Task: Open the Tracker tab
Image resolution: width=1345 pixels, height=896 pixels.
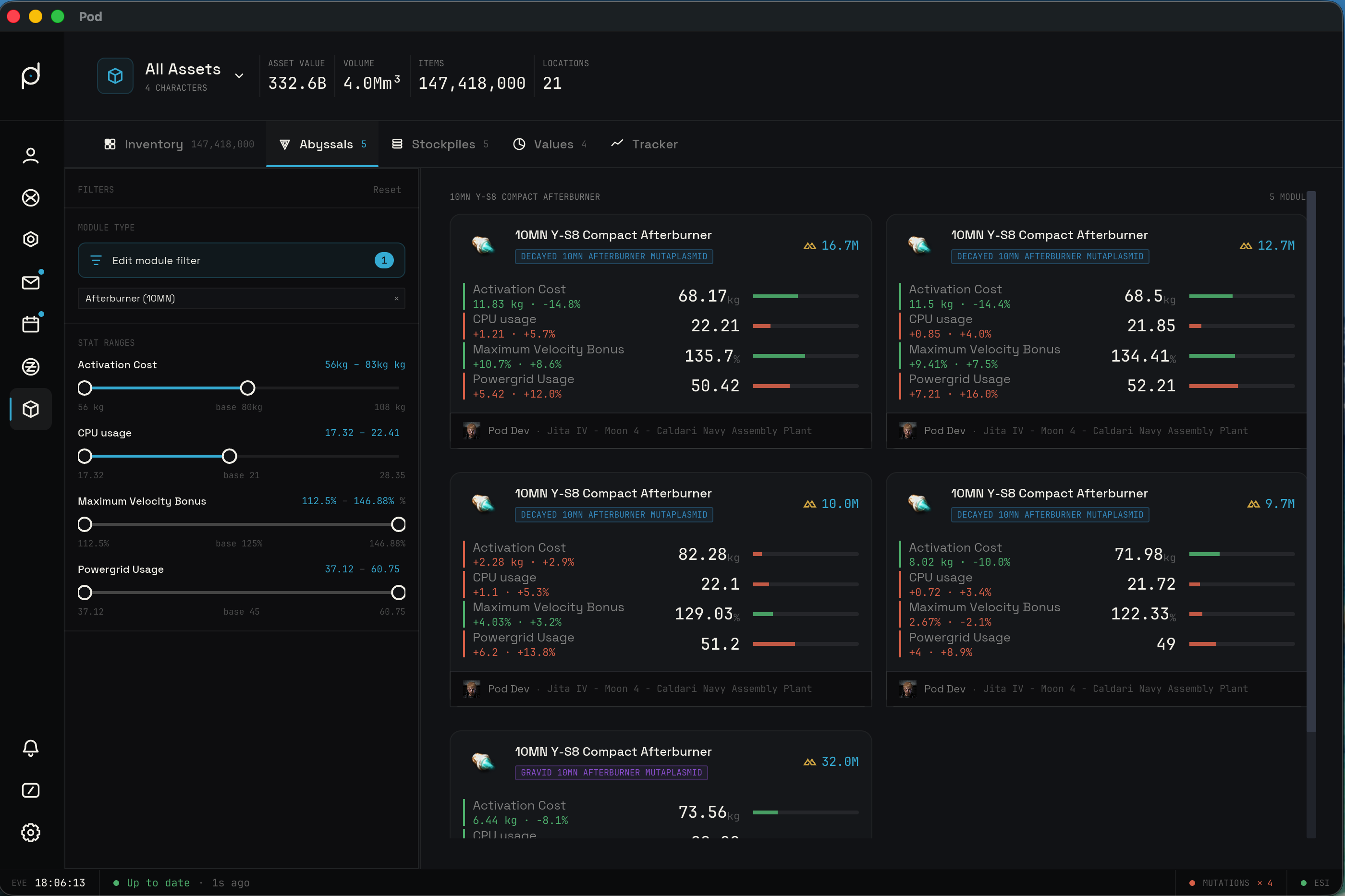Action: coord(644,144)
